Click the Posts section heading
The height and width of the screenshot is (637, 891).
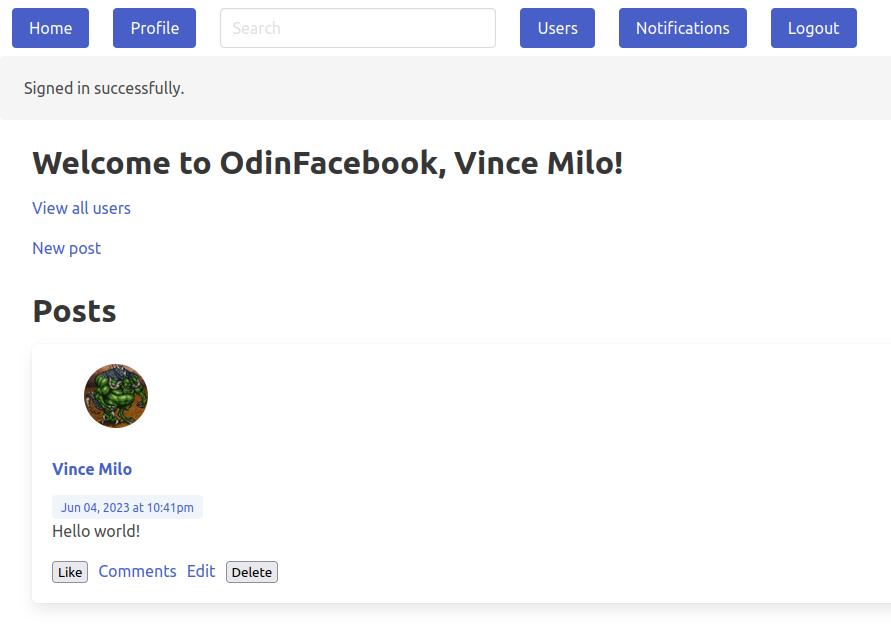click(x=74, y=311)
